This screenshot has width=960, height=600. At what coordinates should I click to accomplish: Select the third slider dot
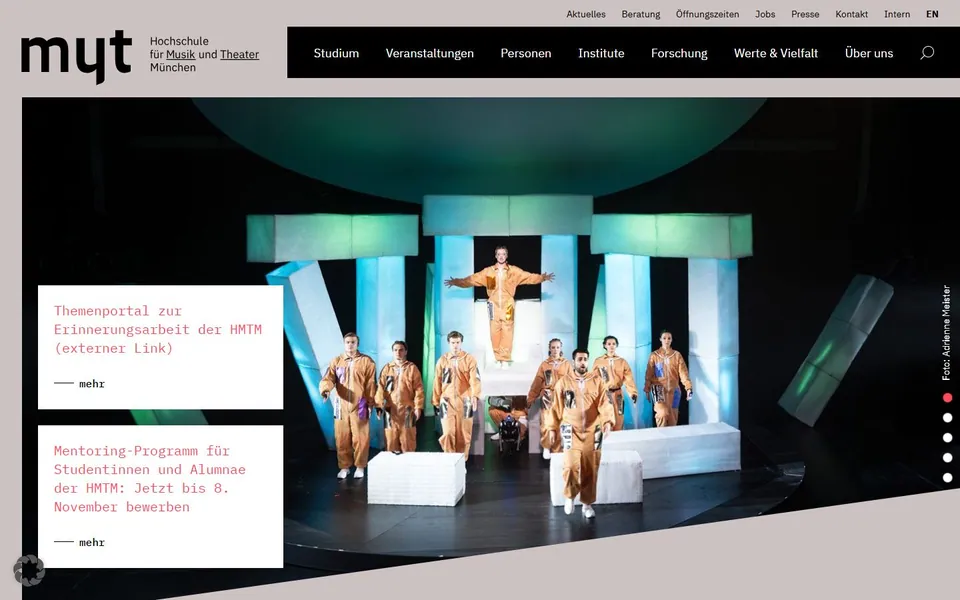947,438
